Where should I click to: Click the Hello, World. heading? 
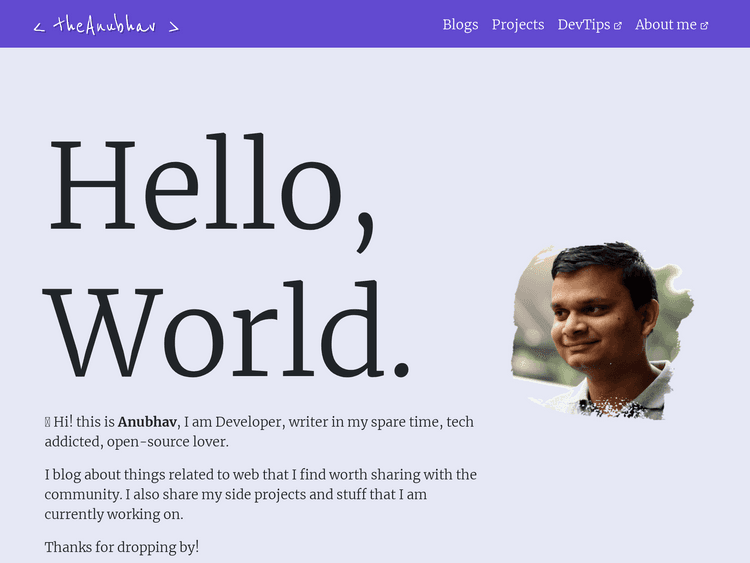[x=227, y=256]
